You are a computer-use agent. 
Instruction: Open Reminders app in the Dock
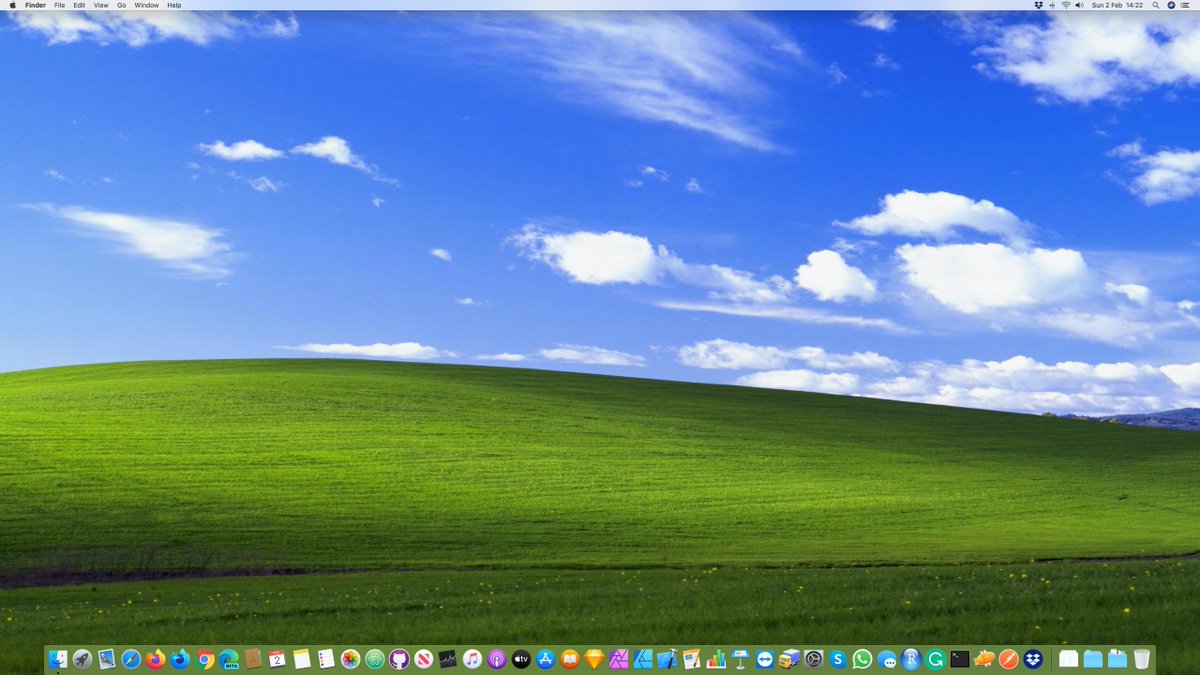pyautogui.click(x=326, y=659)
